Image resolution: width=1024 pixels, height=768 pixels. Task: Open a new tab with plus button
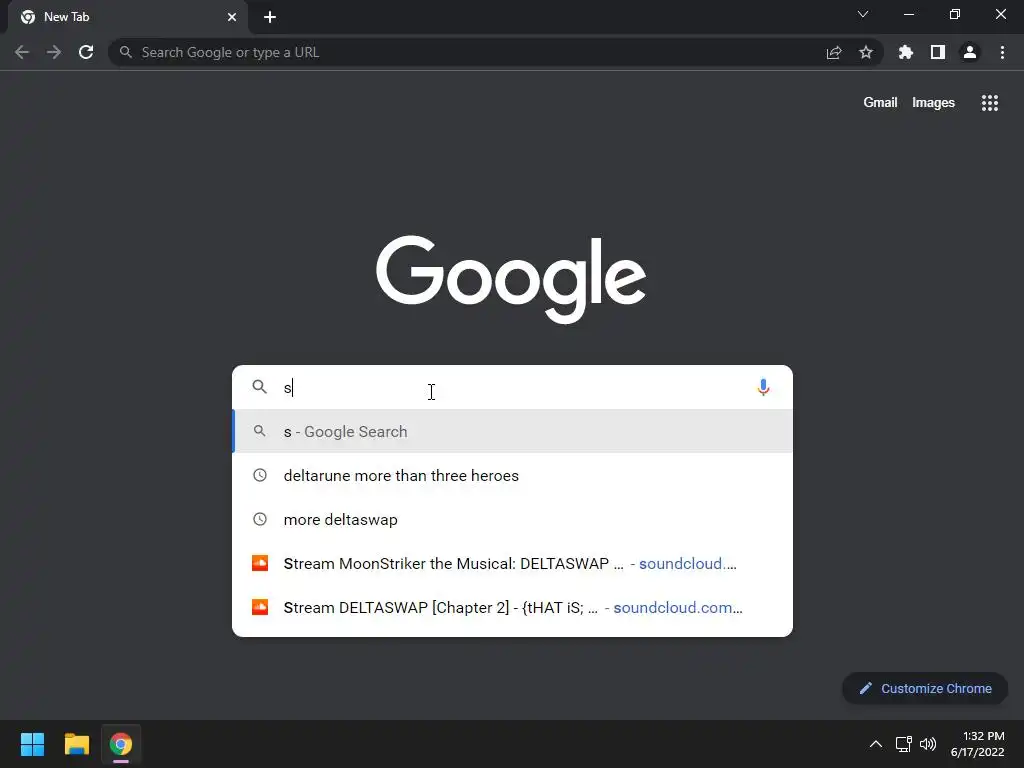pyautogui.click(x=270, y=17)
